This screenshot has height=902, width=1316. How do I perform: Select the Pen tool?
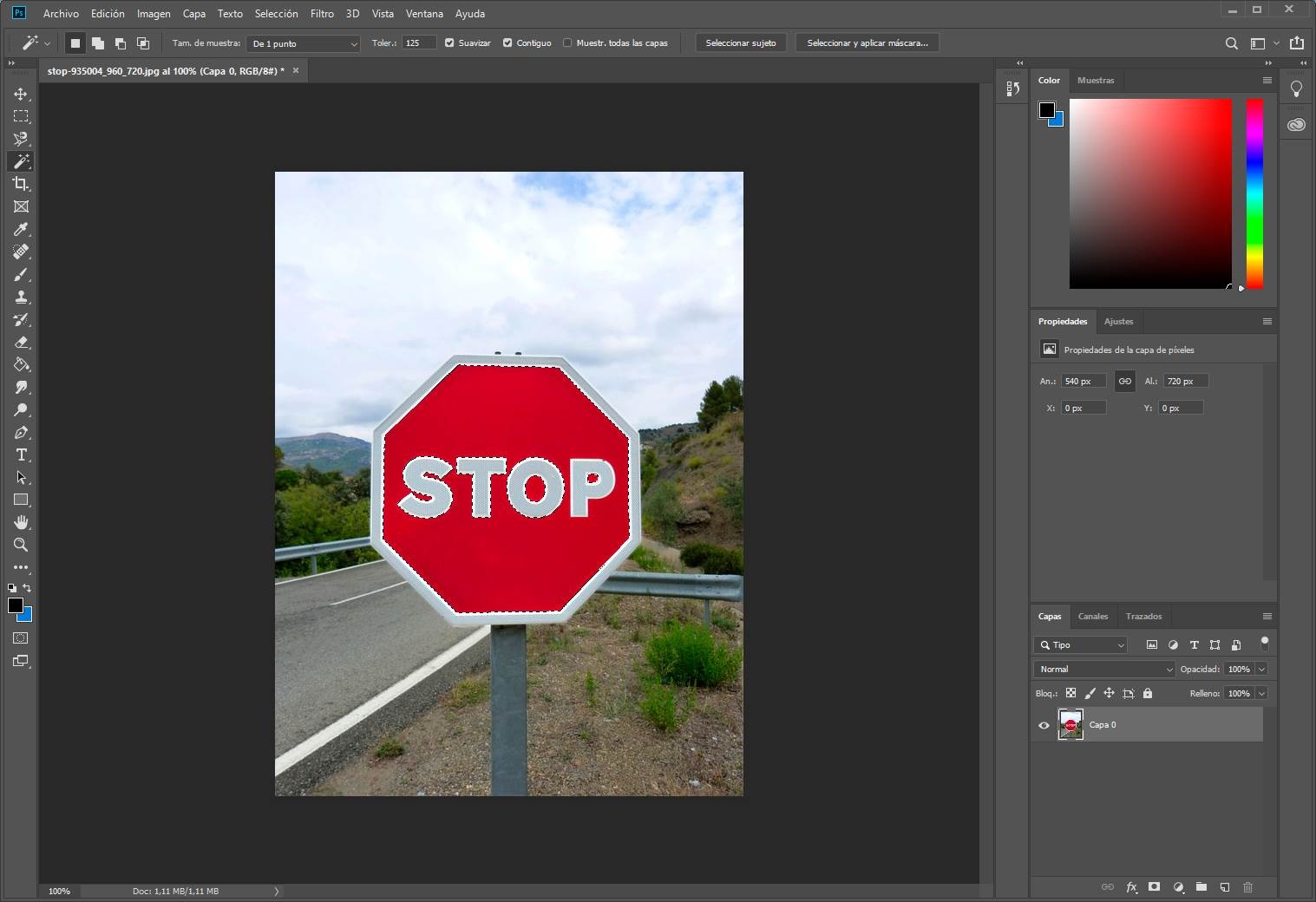[21, 432]
